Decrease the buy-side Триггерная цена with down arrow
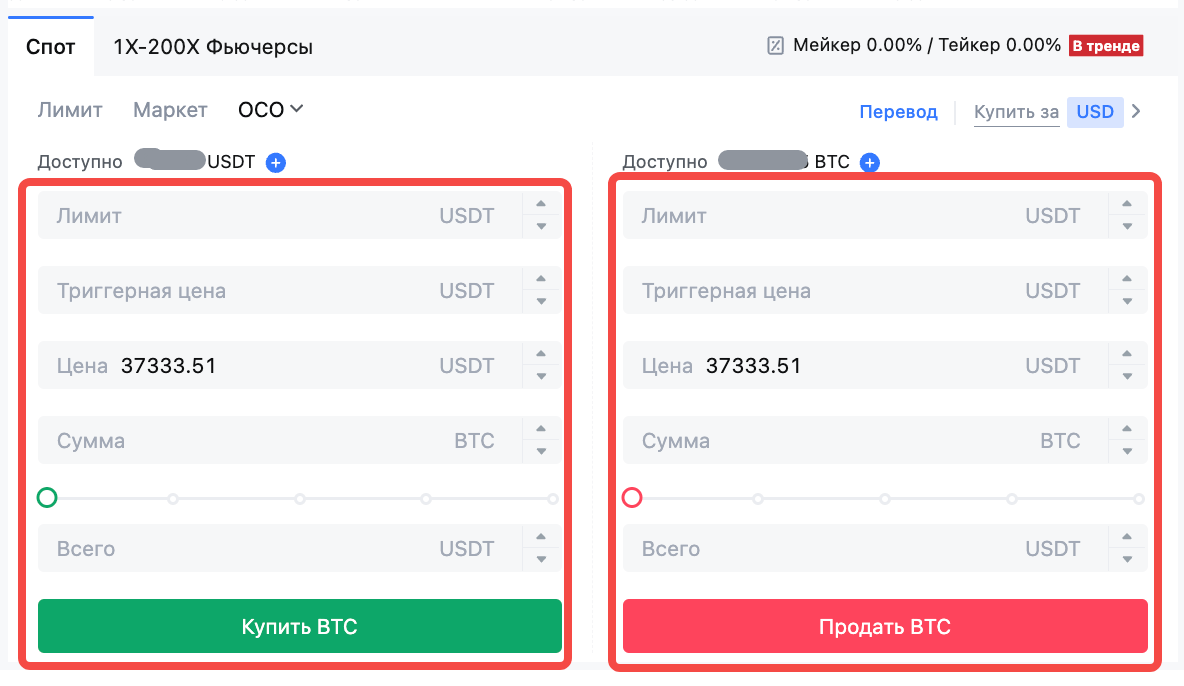The height and width of the screenshot is (686, 1184). click(x=541, y=301)
